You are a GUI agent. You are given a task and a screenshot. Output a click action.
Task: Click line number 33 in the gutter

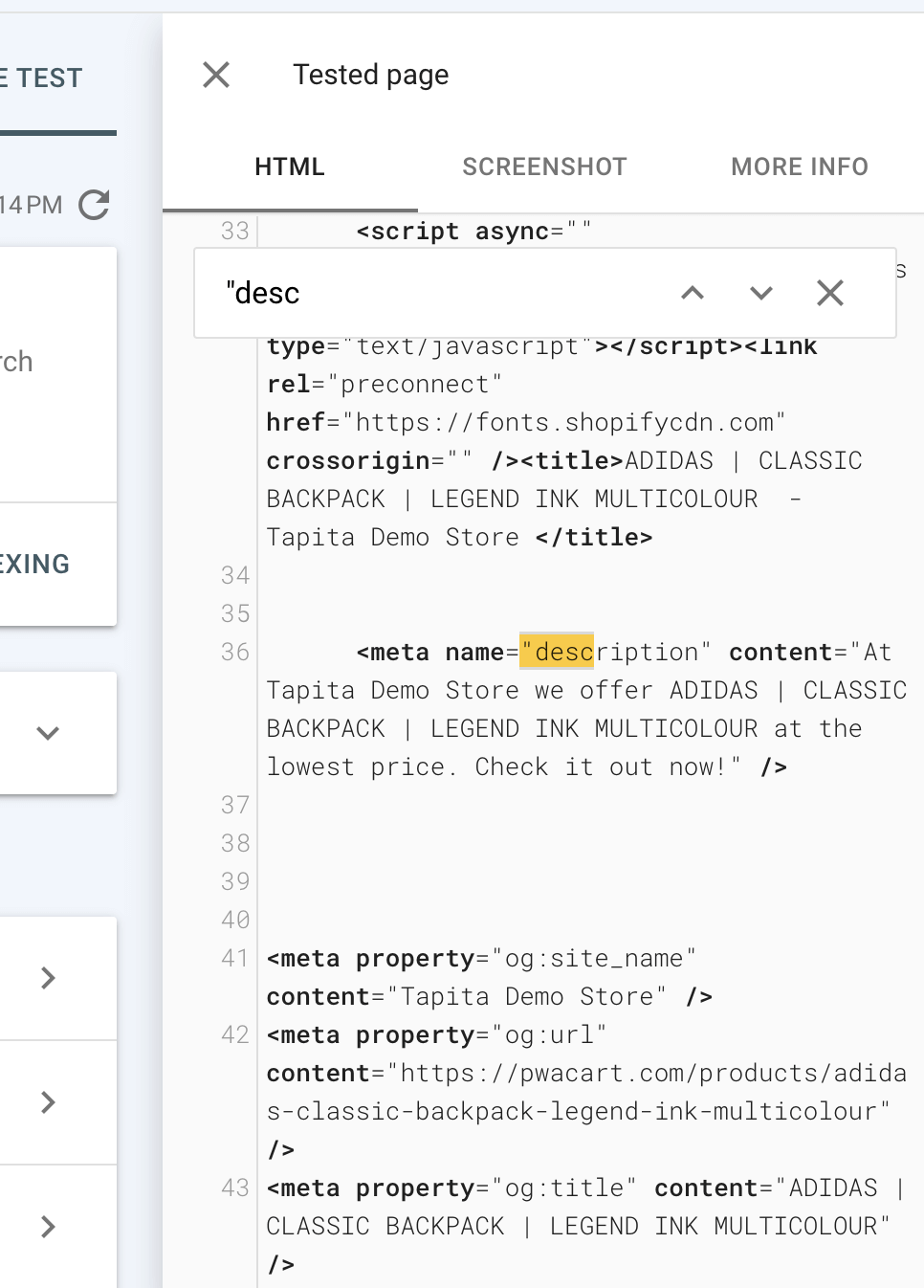235,231
